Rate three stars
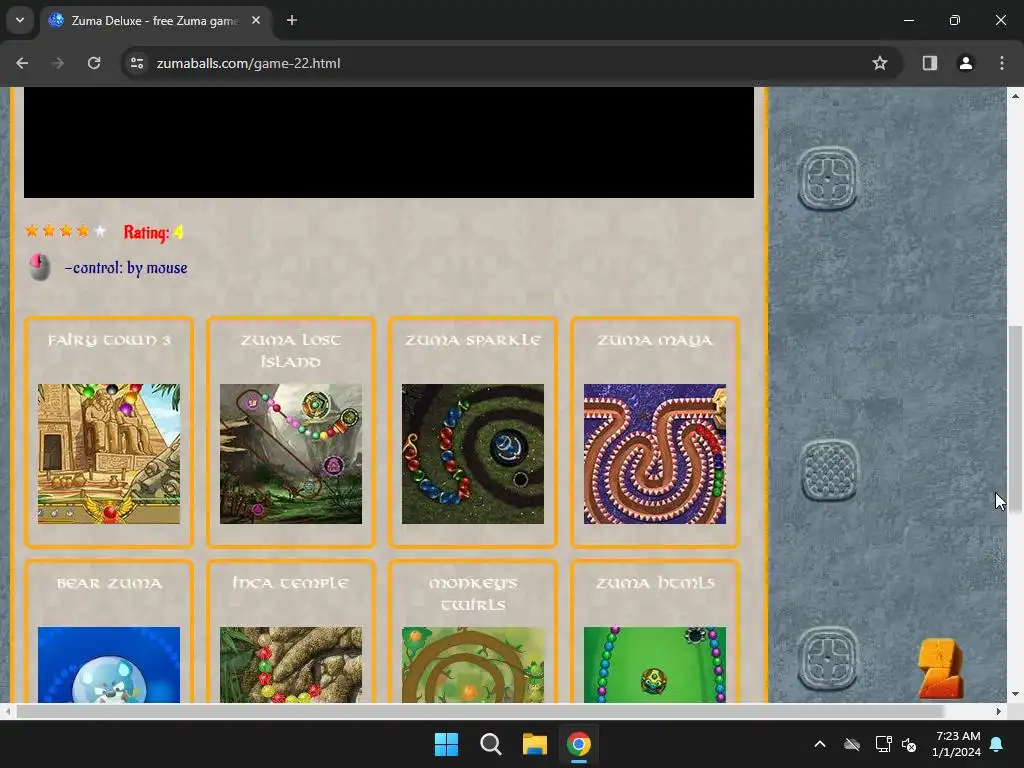 pyautogui.click(x=66, y=231)
